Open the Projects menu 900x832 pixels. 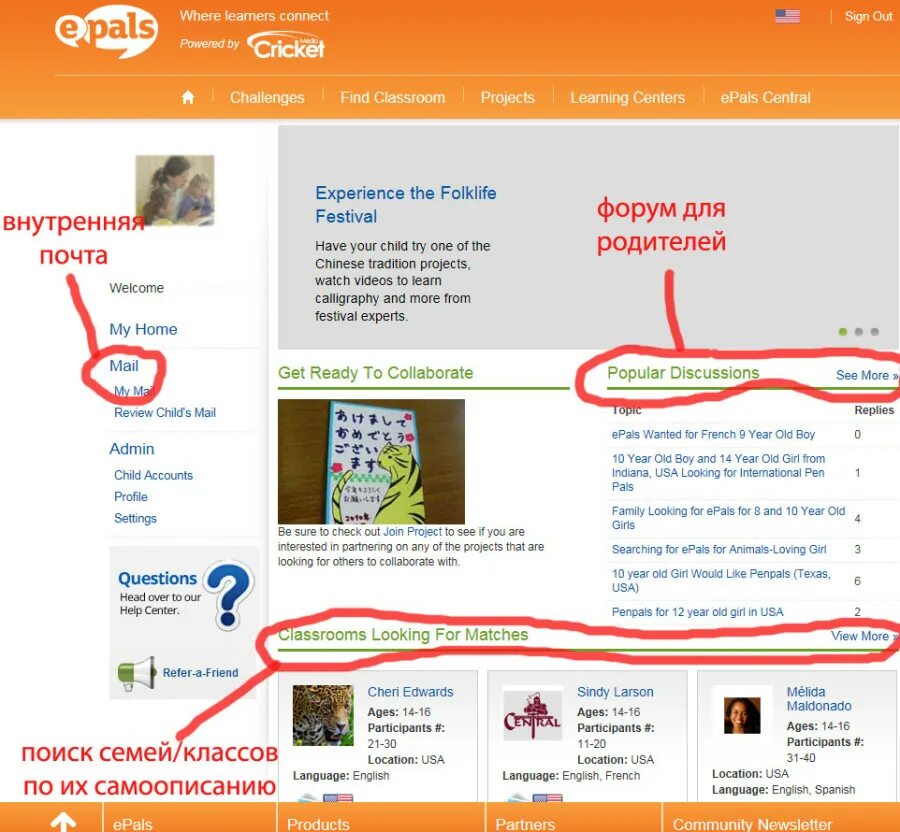tap(507, 98)
